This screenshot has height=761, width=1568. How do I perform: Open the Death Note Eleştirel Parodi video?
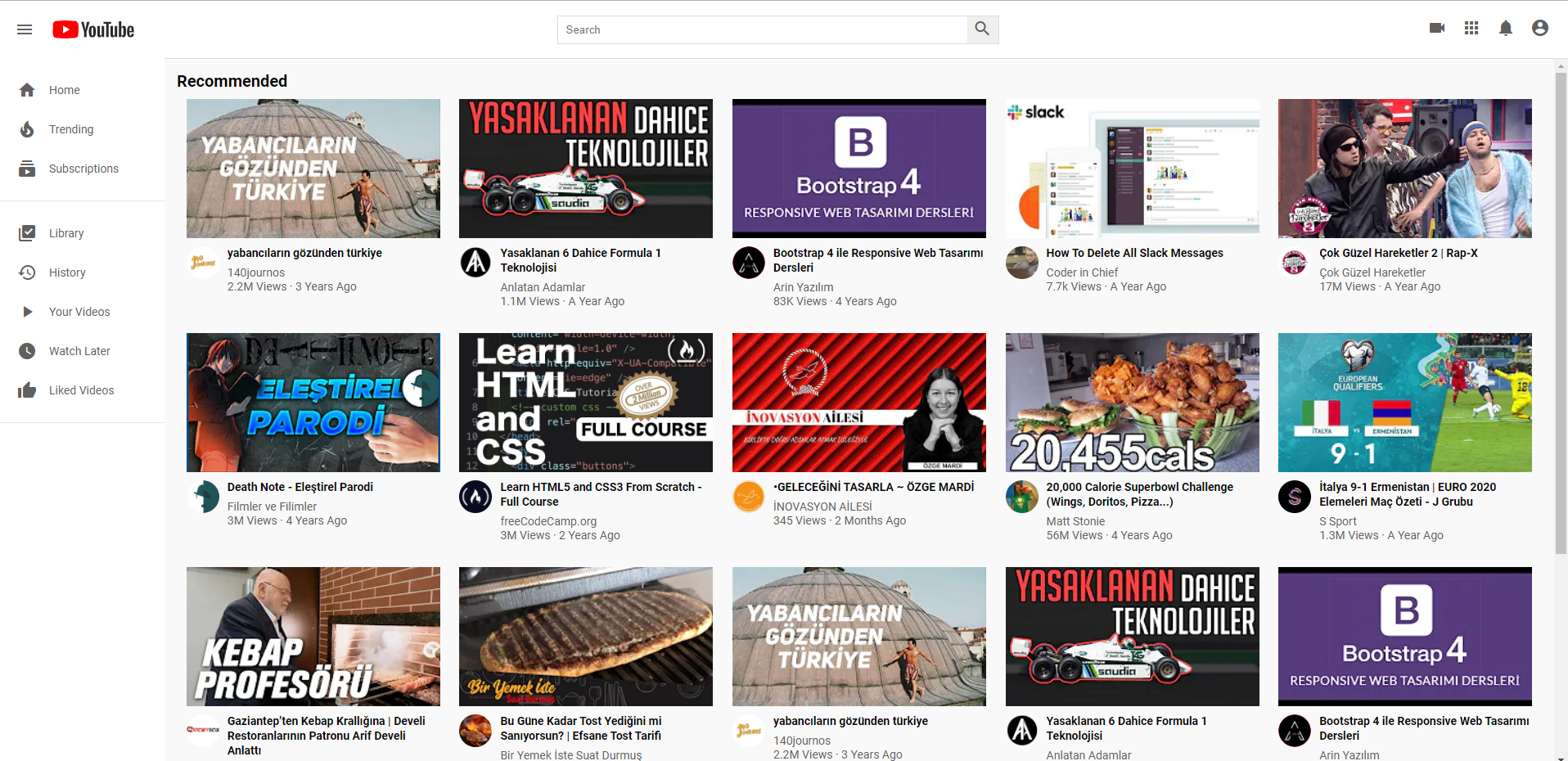pyautogui.click(x=313, y=402)
